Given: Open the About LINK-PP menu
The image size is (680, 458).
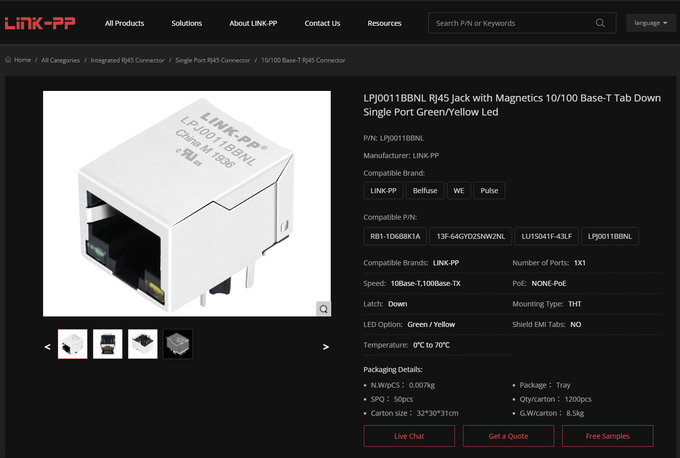Looking at the screenshot, I should (x=253, y=23).
